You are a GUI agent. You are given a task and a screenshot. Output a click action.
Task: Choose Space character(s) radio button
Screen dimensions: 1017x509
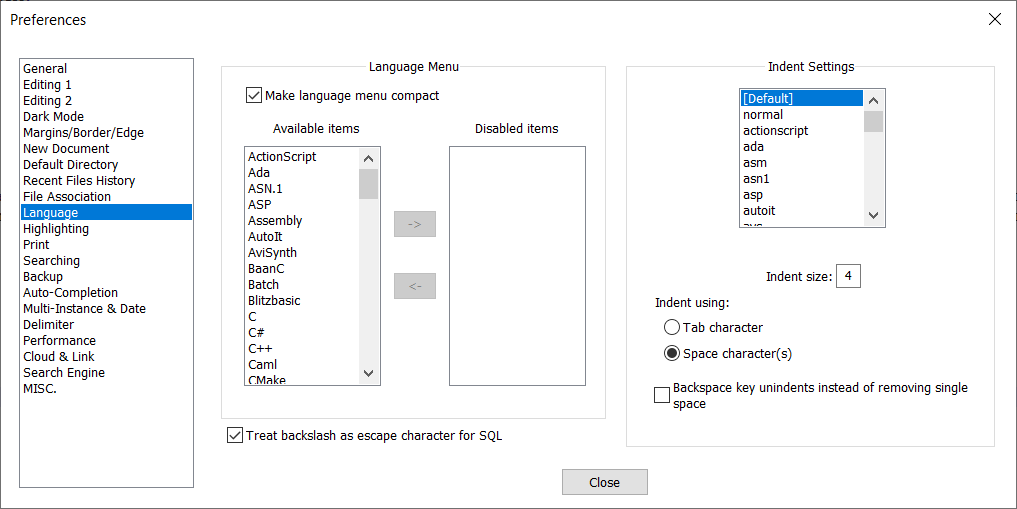tap(672, 353)
